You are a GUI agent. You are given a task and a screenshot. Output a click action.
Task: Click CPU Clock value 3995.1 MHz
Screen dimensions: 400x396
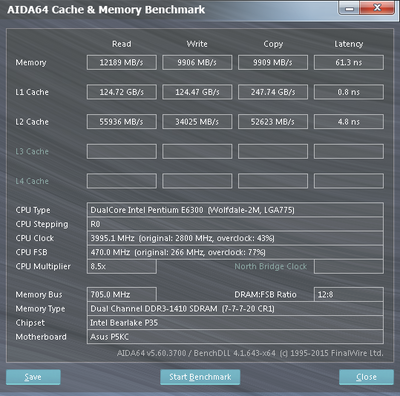click(x=235, y=238)
